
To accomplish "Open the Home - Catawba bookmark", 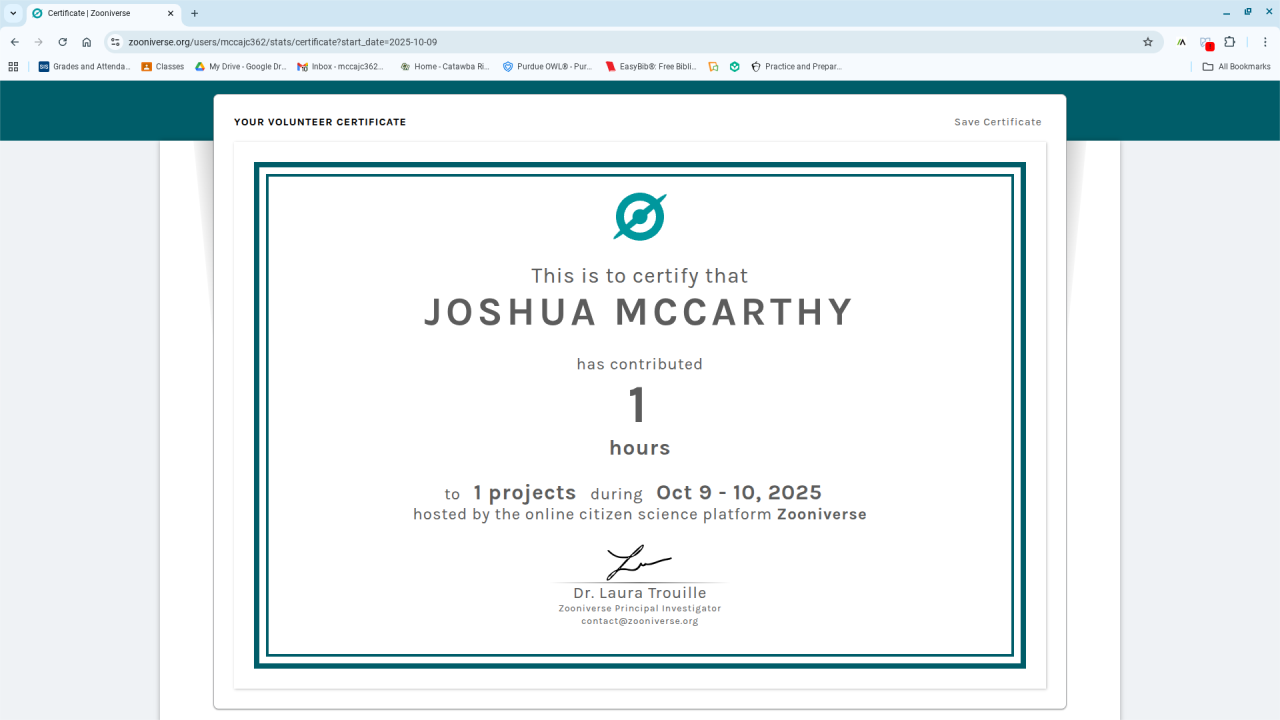I will pos(445,67).
